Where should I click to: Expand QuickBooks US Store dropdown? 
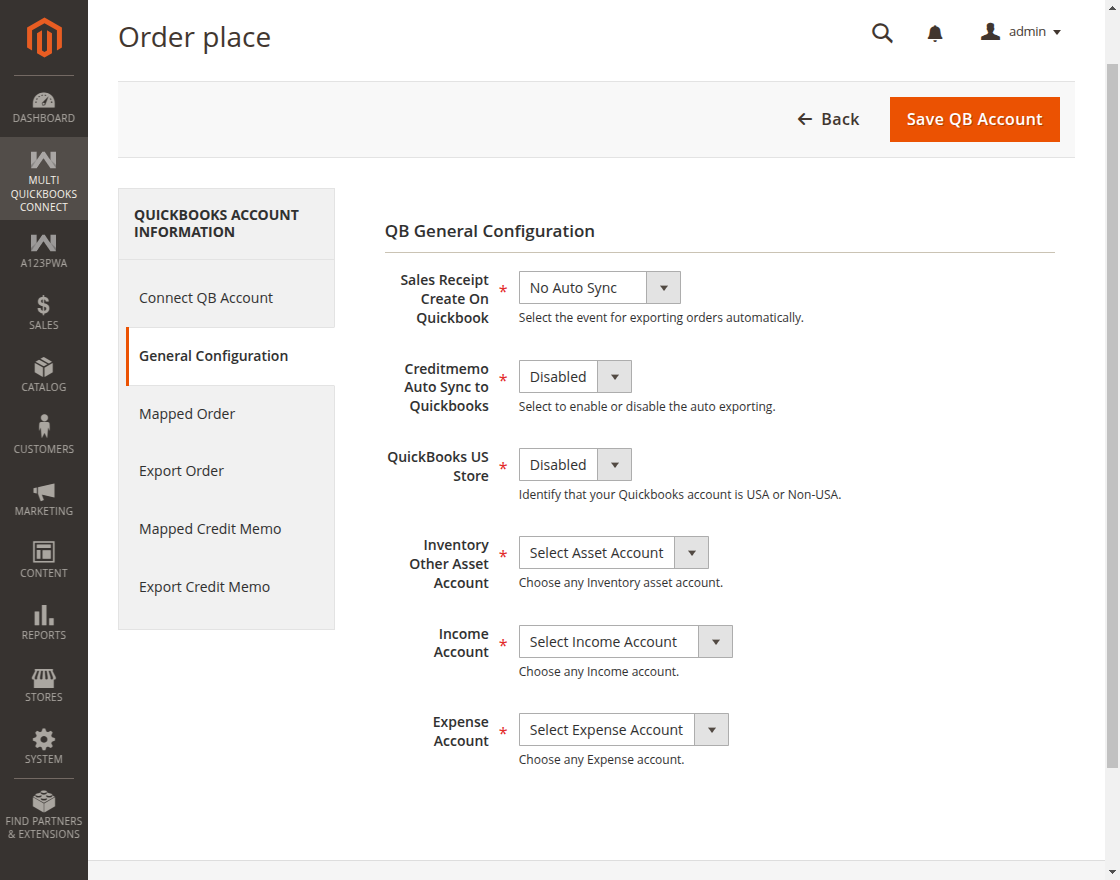pyautogui.click(x=575, y=465)
